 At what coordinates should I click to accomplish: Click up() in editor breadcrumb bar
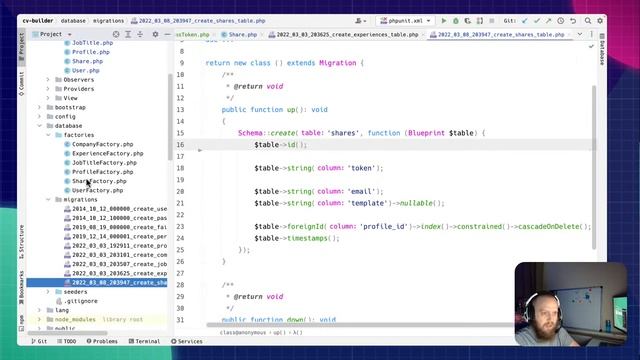click(x=280, y=333)
